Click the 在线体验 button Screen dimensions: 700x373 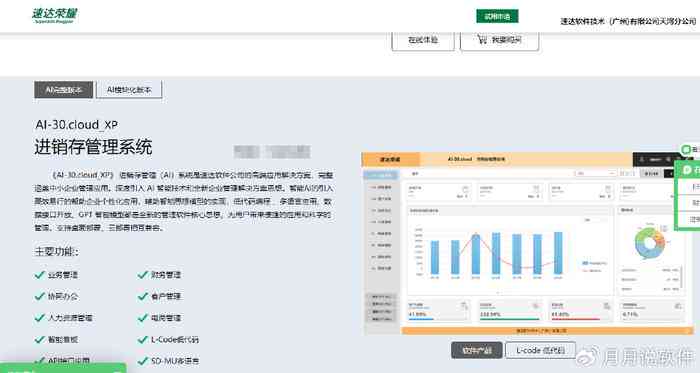423,40
